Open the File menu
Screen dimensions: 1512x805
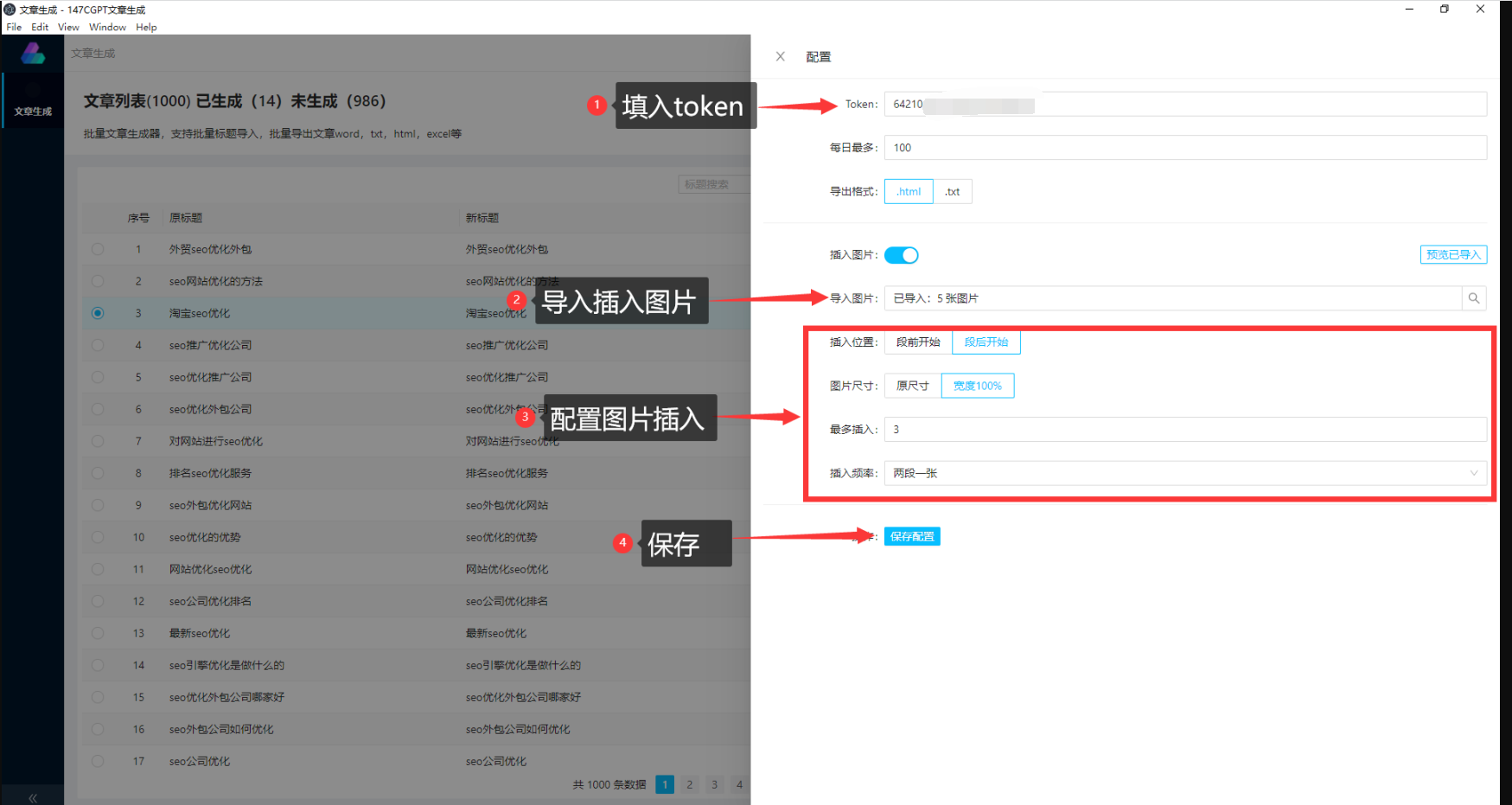14,27
